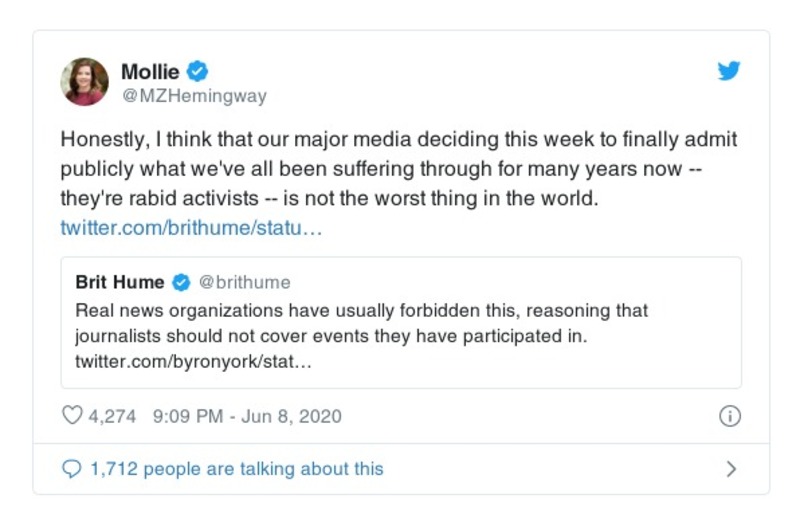Open the tweet info icon
Viewport: 800px width, 526px height.
point(730,416)
